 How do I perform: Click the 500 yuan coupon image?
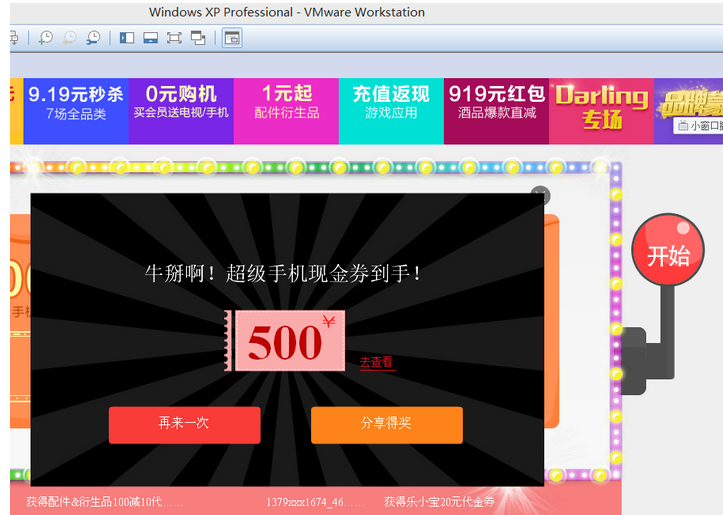285,341
